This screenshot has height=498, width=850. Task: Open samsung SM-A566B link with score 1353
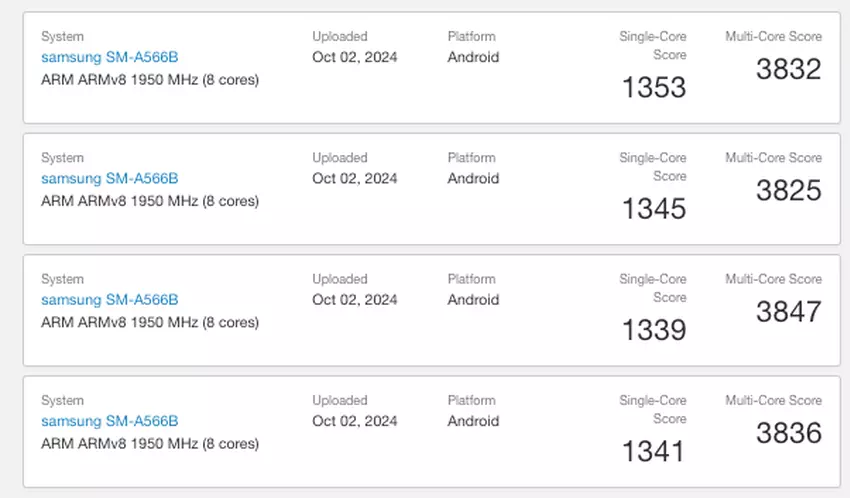coord(109,57)
